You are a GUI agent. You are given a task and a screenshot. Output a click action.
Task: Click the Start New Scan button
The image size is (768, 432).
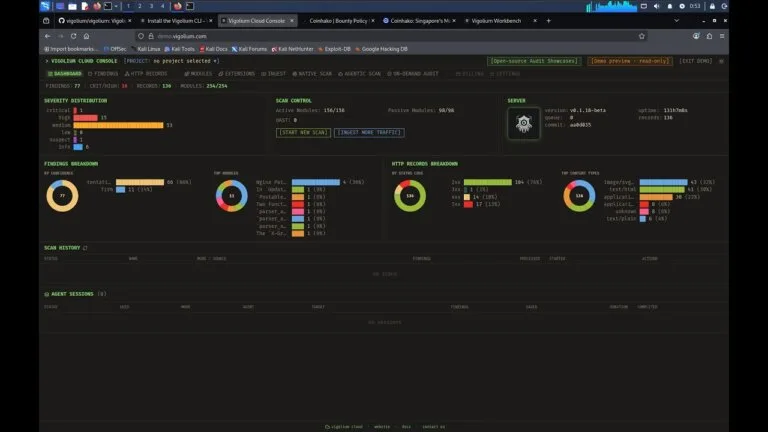coord(303,133)
